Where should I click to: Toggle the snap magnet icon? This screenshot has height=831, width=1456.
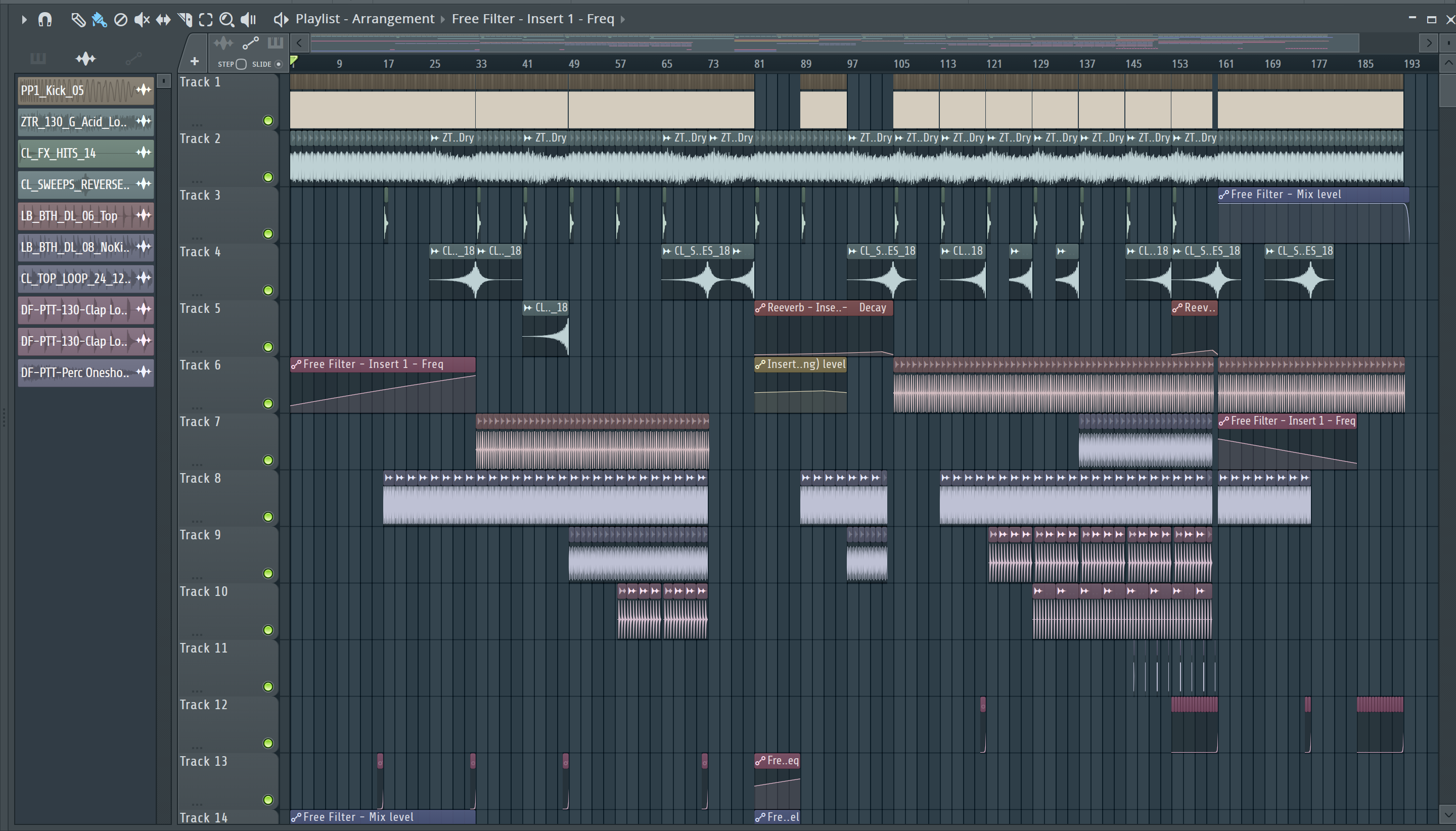click(x=44, y=20)
